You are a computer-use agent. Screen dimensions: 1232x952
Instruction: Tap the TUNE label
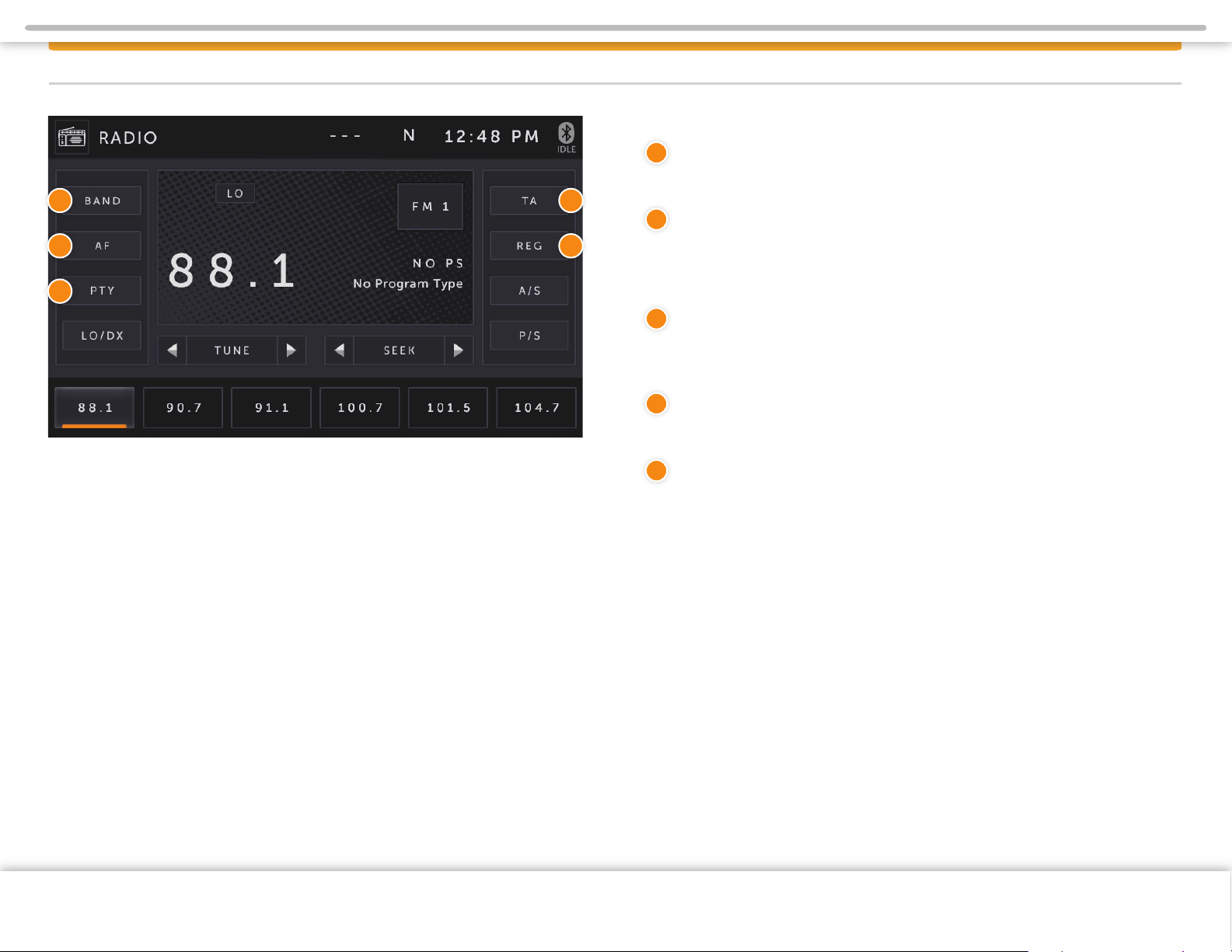click(232, 350)
